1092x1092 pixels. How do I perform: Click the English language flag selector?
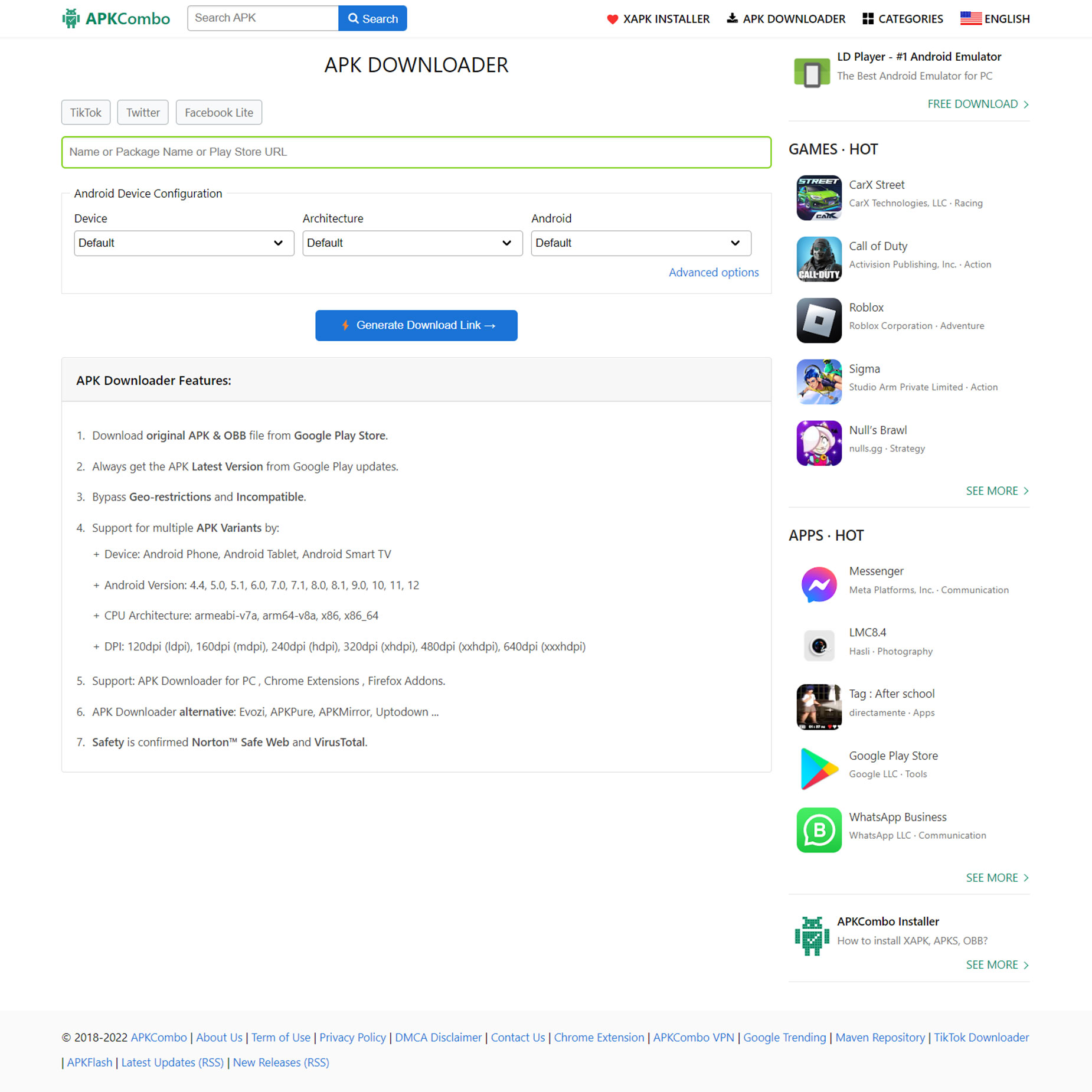970,18
